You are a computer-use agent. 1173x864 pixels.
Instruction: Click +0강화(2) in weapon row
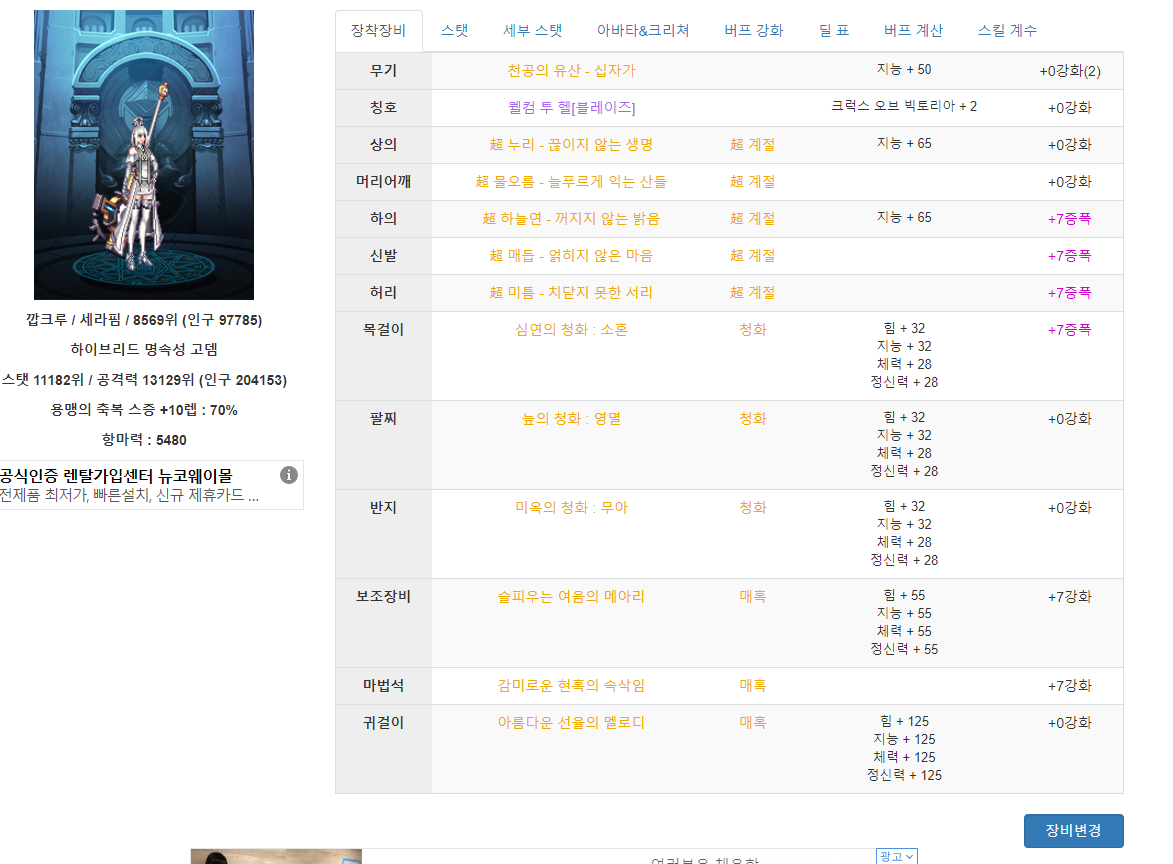click(1070, 71)
